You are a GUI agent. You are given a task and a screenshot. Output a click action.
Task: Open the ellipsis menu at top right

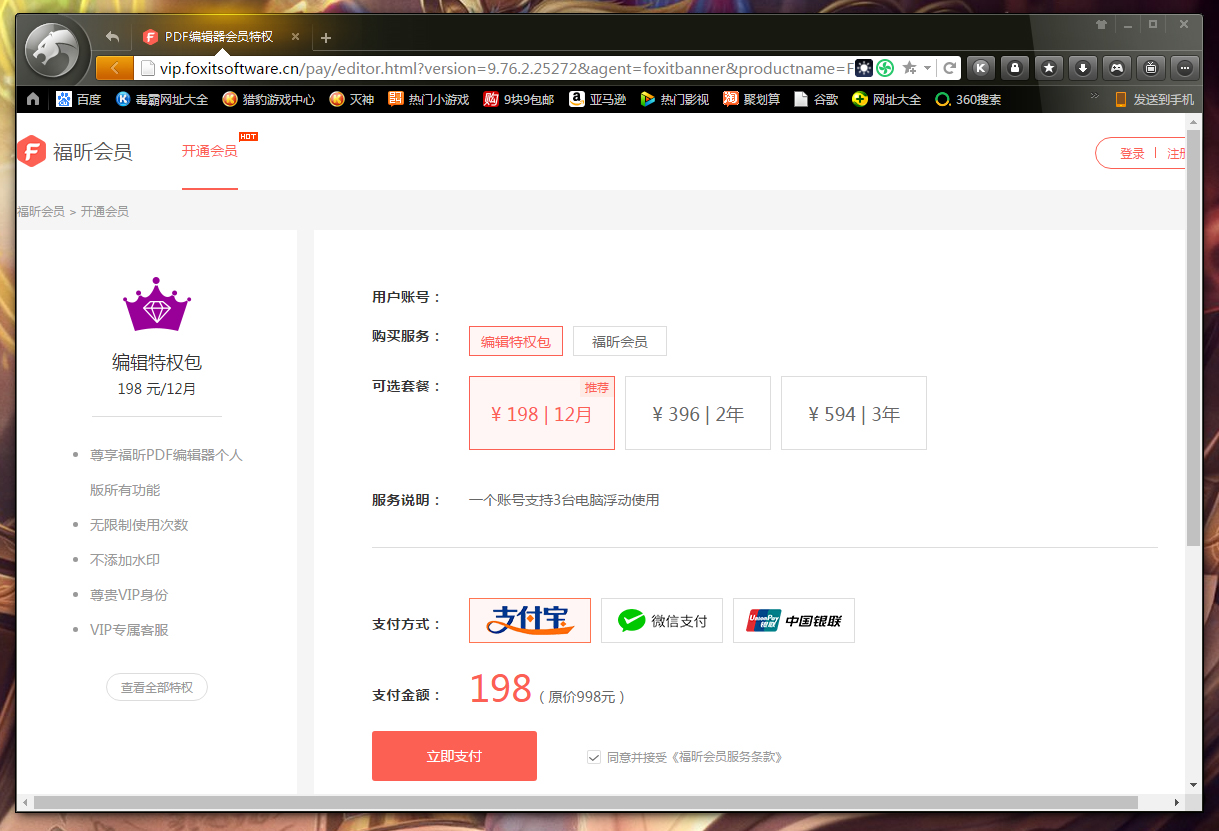coord(1185,68)
